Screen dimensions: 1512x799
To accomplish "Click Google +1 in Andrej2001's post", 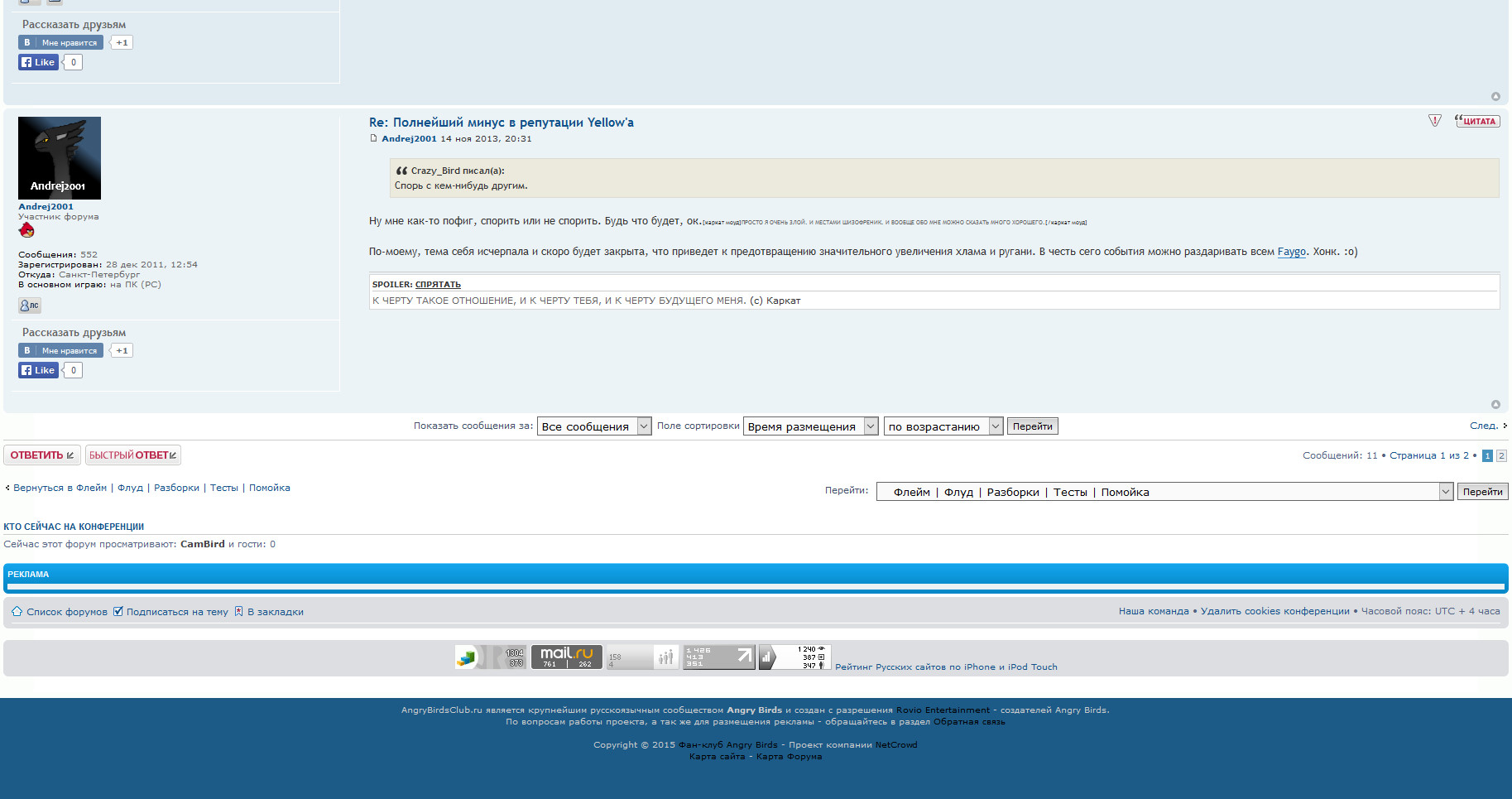I will click(122, 350).
